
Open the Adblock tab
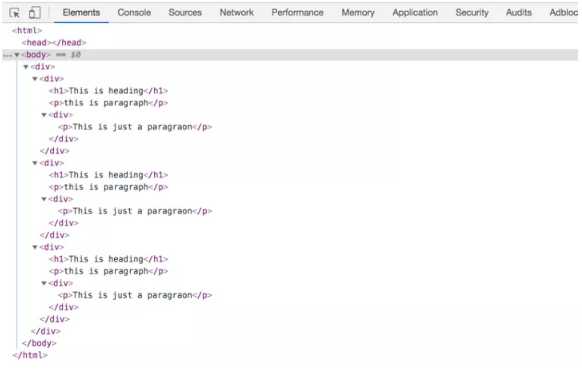563,12
